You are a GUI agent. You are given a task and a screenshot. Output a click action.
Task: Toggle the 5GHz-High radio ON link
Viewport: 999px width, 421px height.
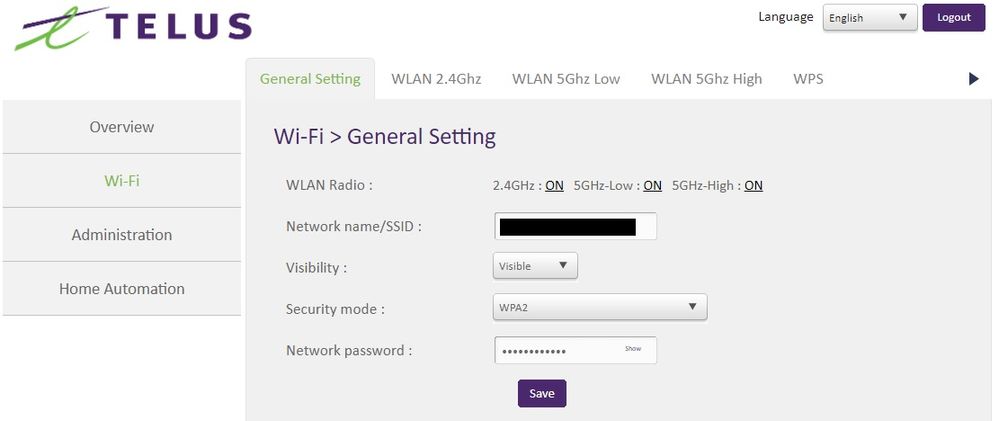tap(753, 185)
